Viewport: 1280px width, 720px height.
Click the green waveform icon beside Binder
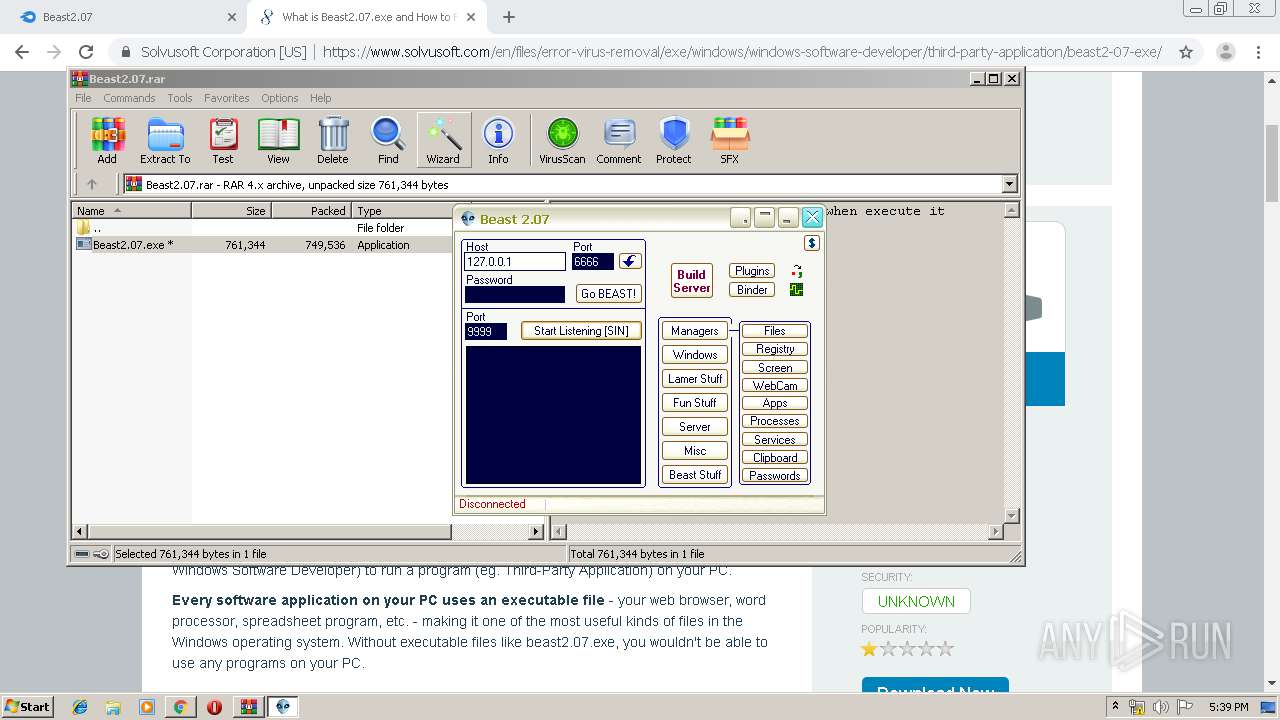797,290
